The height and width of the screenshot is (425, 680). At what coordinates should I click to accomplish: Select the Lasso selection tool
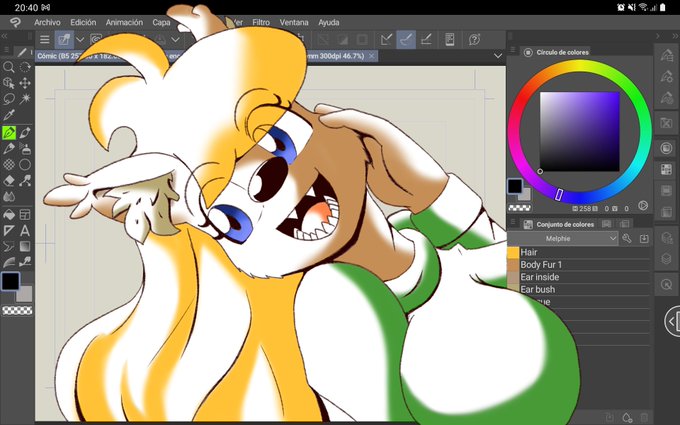pos(9,99)
